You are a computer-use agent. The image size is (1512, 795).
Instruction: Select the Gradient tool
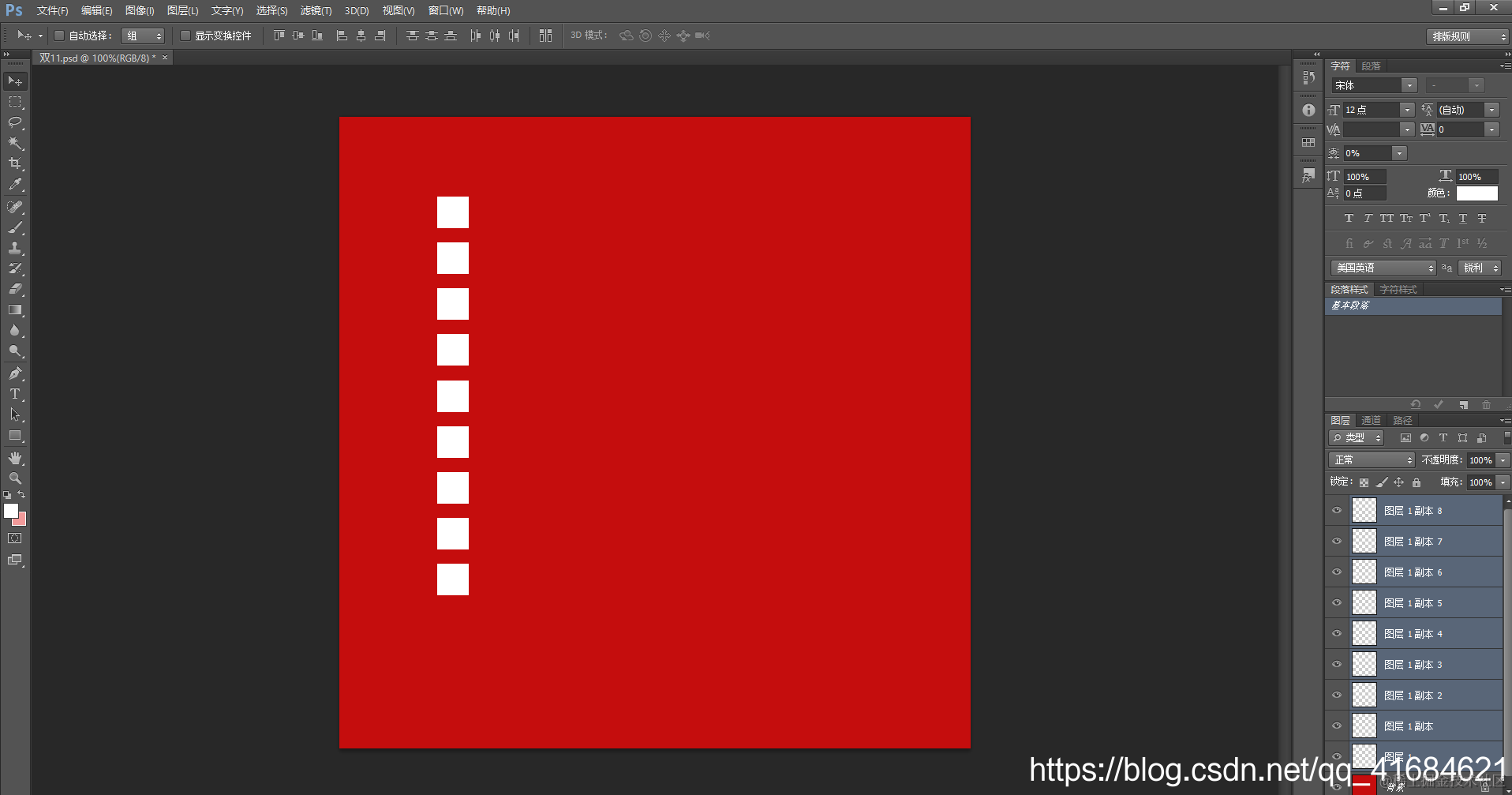pyautogui.click(x=15, y=309)
